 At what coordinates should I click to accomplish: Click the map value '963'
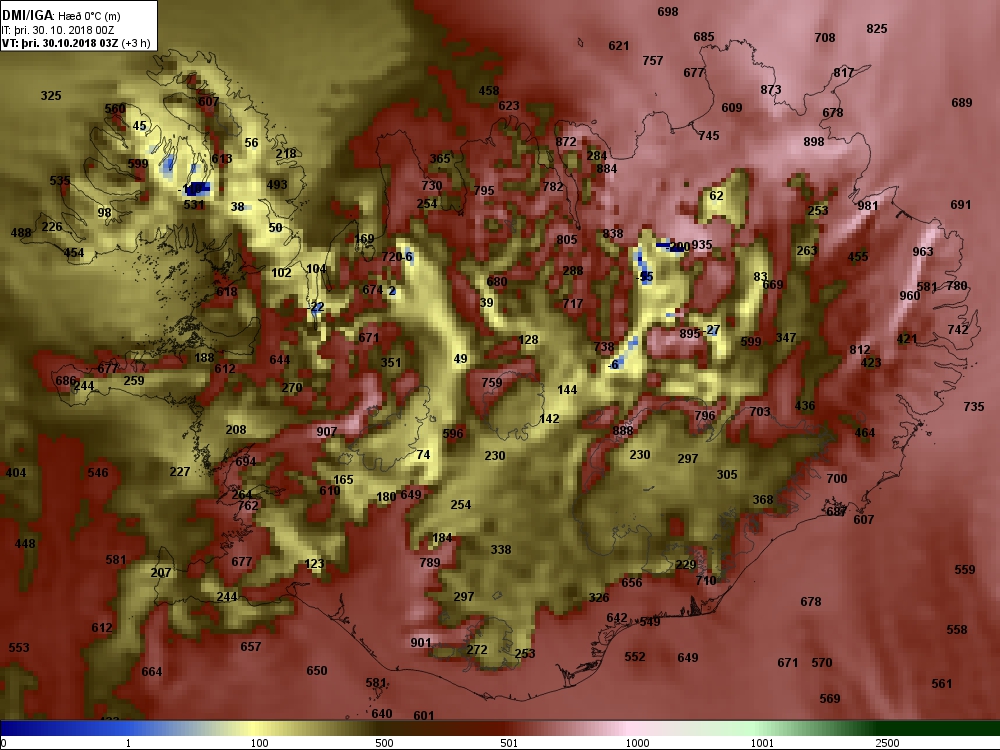(x=923, y=251)
